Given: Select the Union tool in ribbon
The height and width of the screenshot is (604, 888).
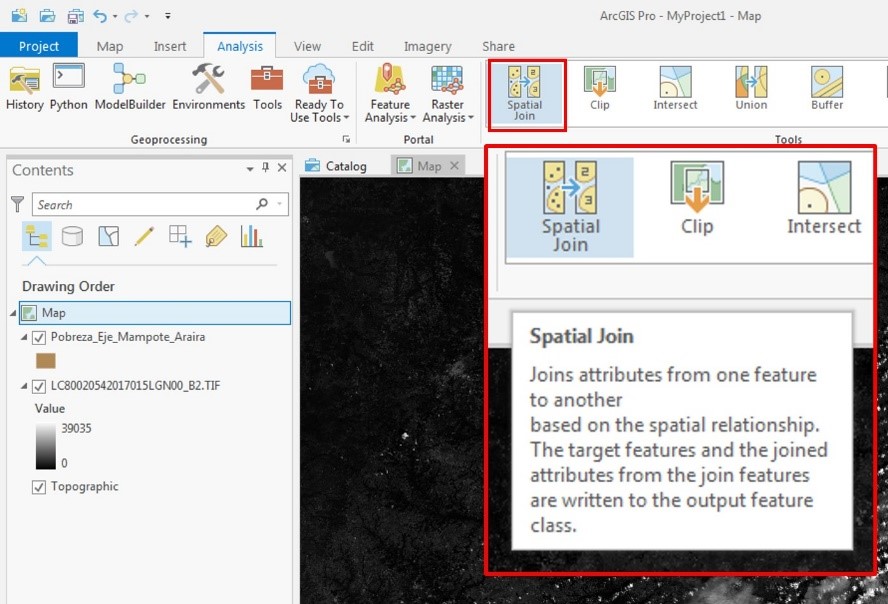Looking at the screenshot, I should click(x=751, y=88).
